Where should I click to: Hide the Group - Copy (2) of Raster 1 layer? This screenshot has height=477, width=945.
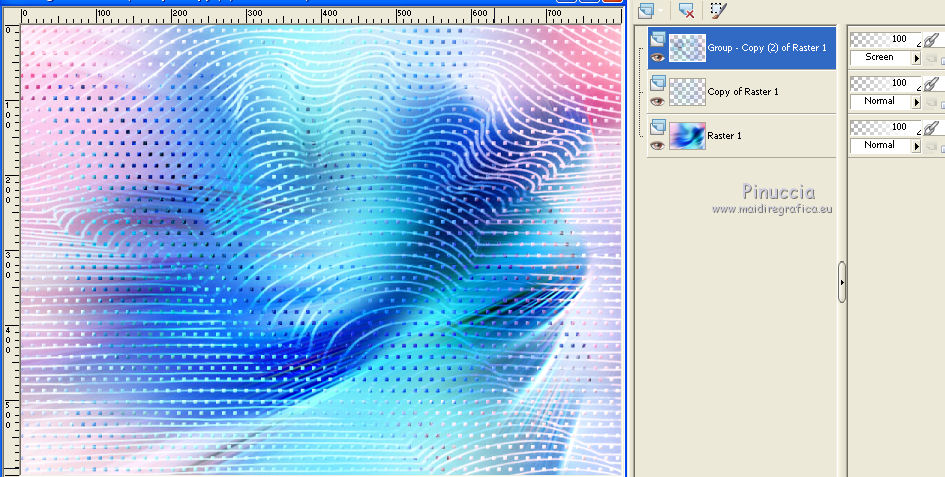pyautogui.click(x=658, y=57)
